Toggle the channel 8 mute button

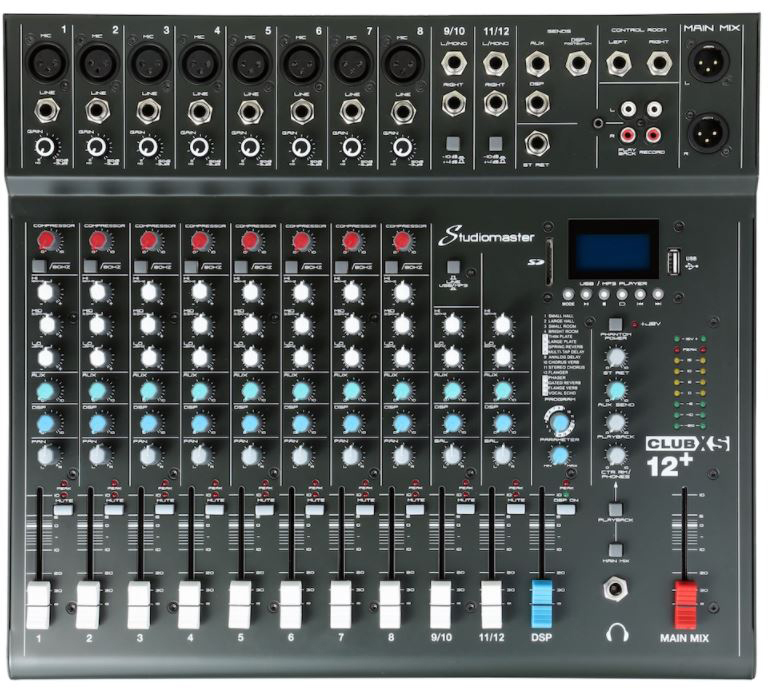point(415,510)
